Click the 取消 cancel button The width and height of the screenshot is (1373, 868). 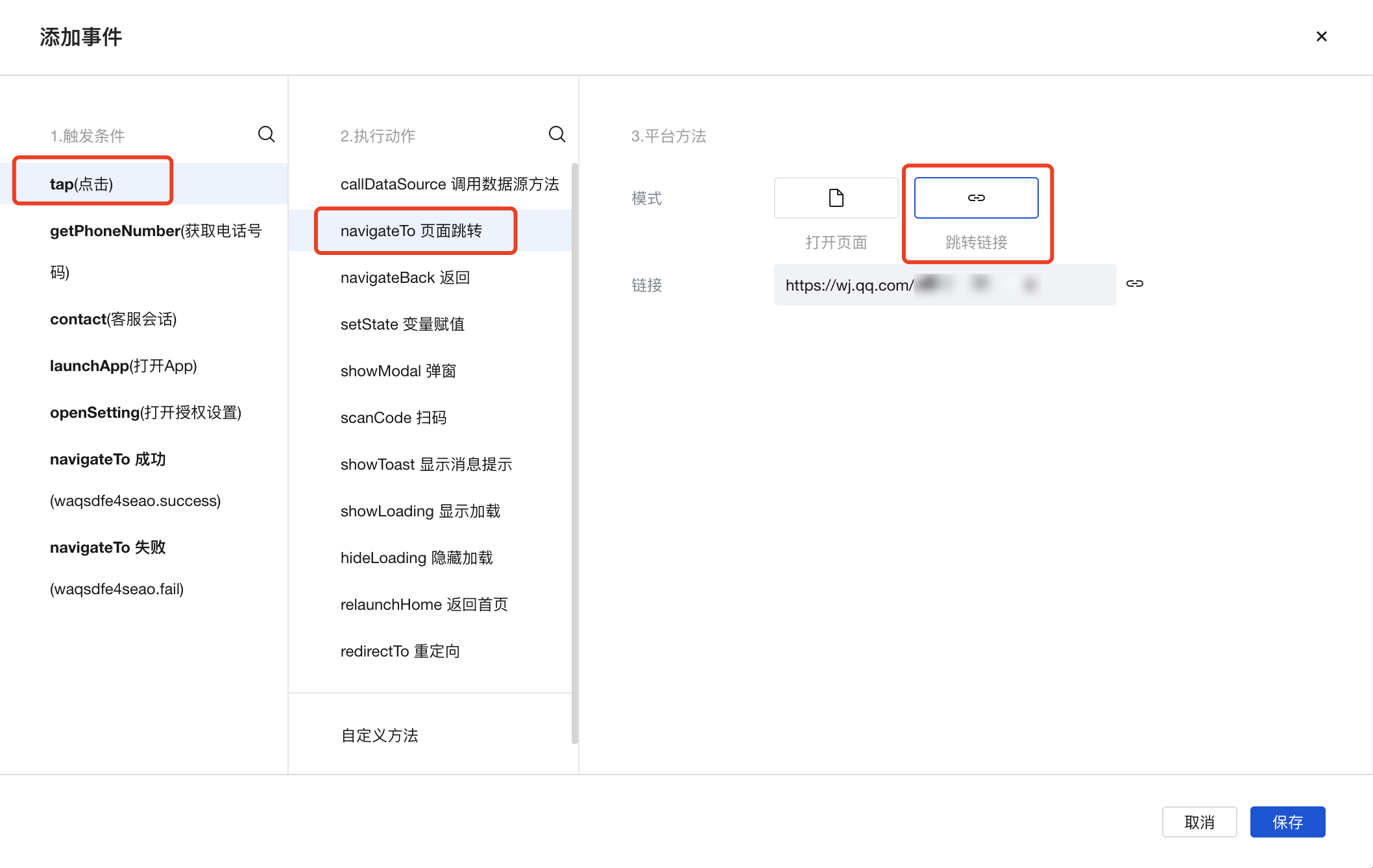[x=1199, y=822]
